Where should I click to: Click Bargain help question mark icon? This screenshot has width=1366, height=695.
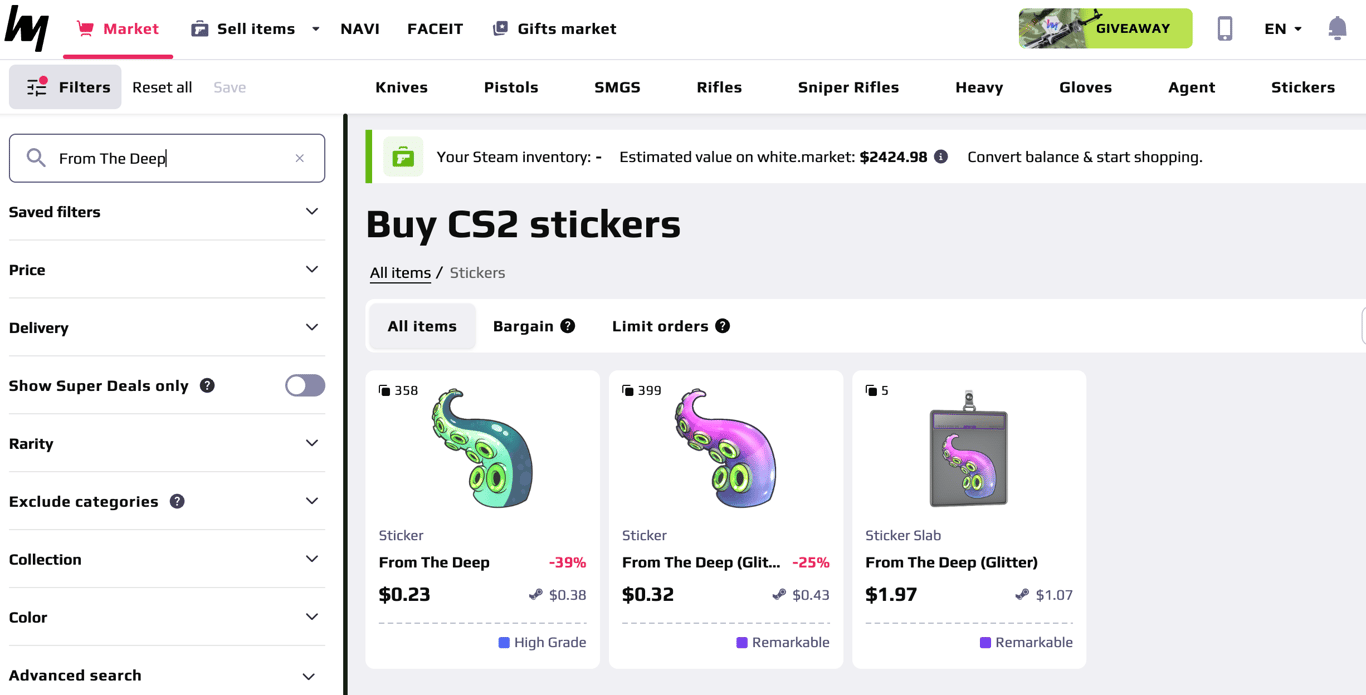[568, 326]
